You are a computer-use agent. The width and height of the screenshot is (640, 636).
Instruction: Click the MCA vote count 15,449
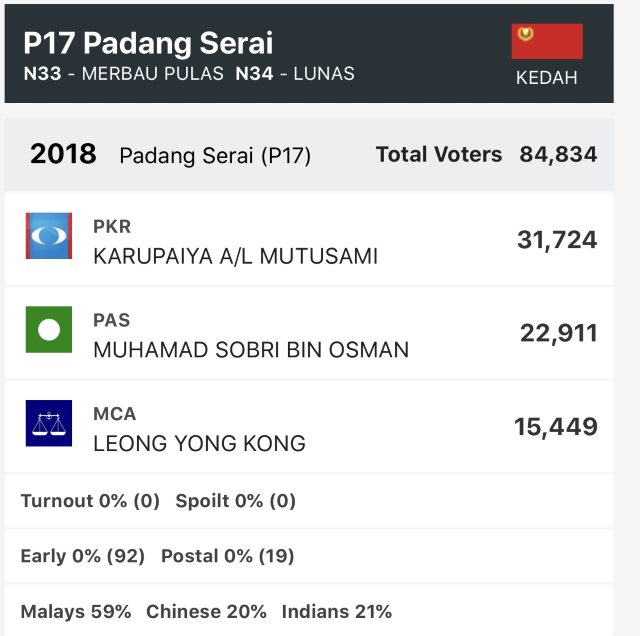(x=556, y=427)
